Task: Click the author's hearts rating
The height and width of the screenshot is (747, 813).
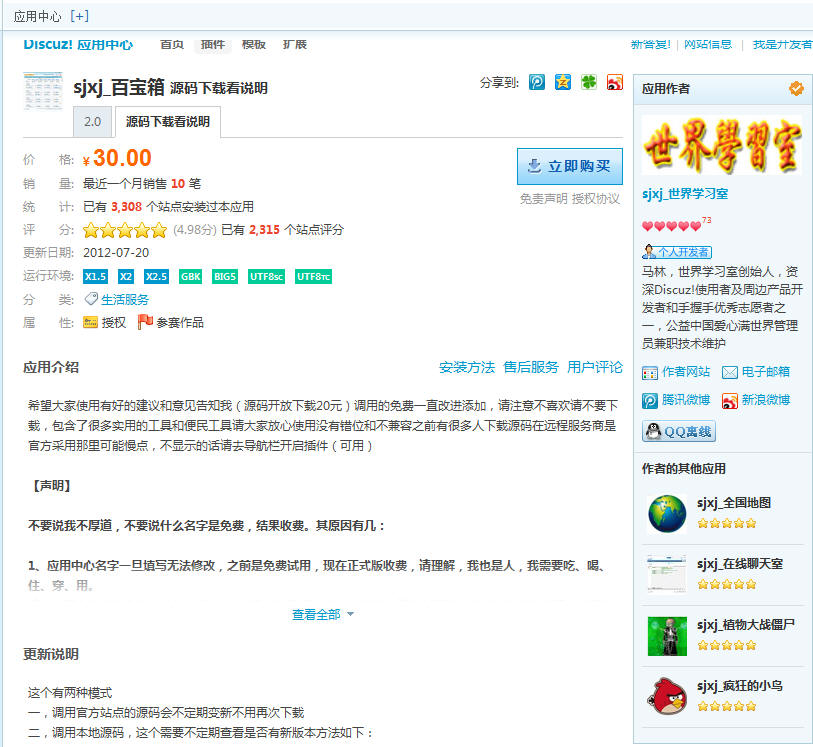Action: pyautogui.click(x=671, y=226)
